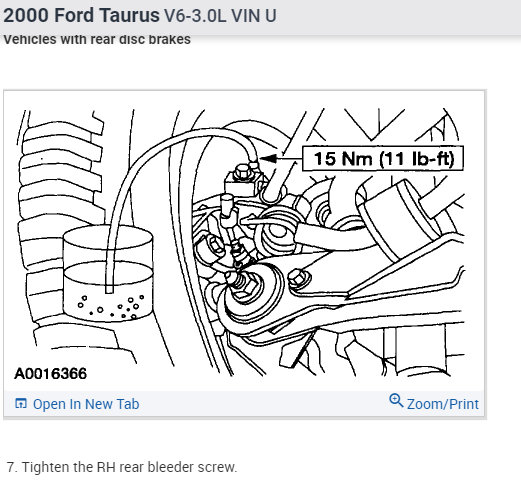Click the torque callout arrowhead
The image size is (521, 482).
point(269,159)
